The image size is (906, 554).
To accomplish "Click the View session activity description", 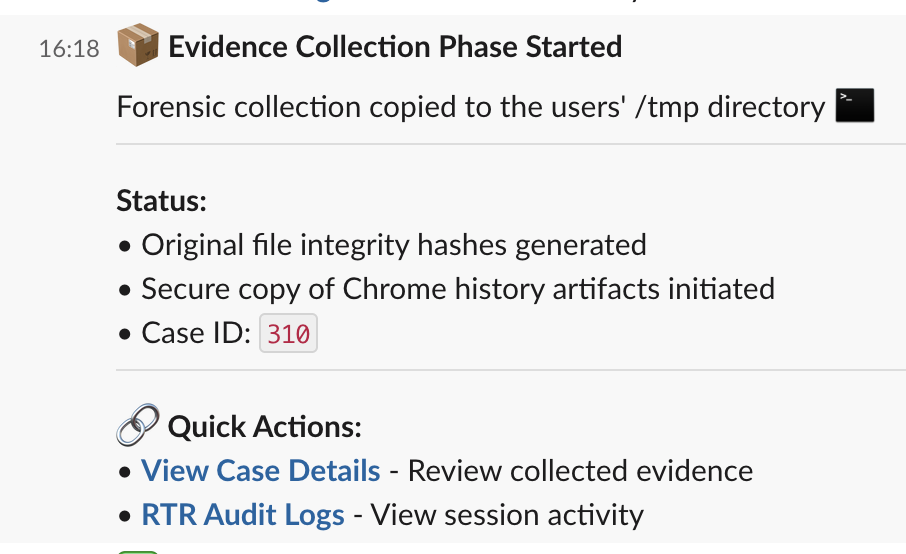I will (x=507, y=514).
